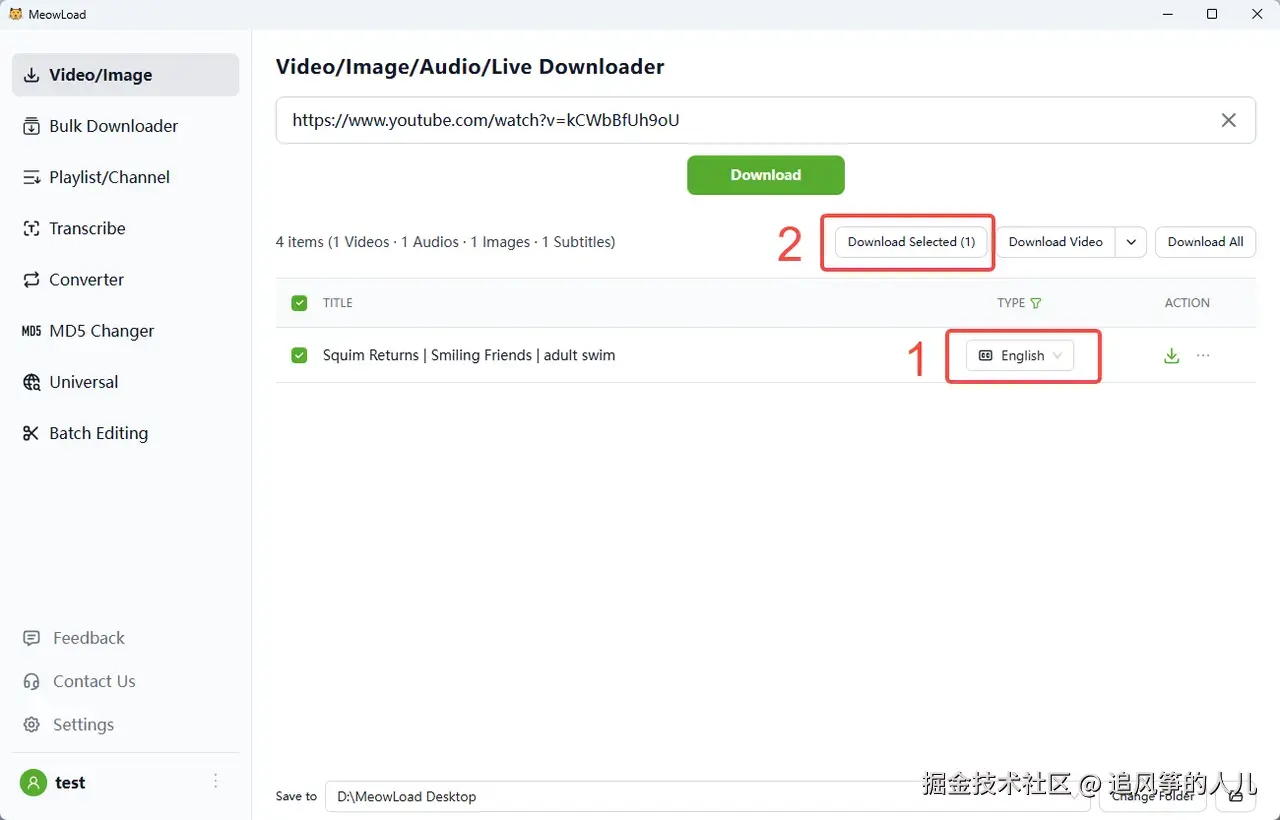Go to Playlist/Channel section
1280x820 pixels.
click(125, 177)
